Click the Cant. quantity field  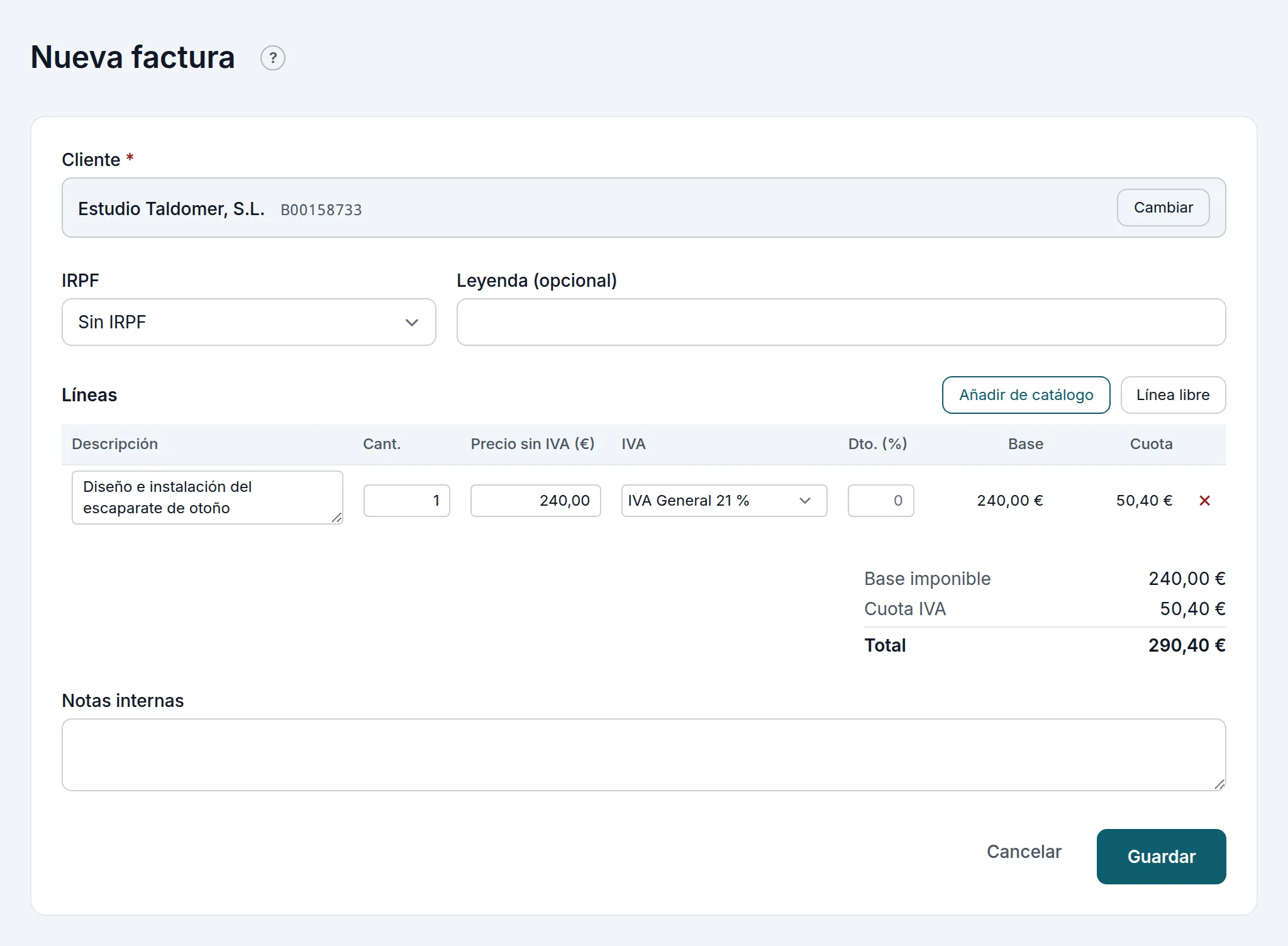click(x=407, y=501)
